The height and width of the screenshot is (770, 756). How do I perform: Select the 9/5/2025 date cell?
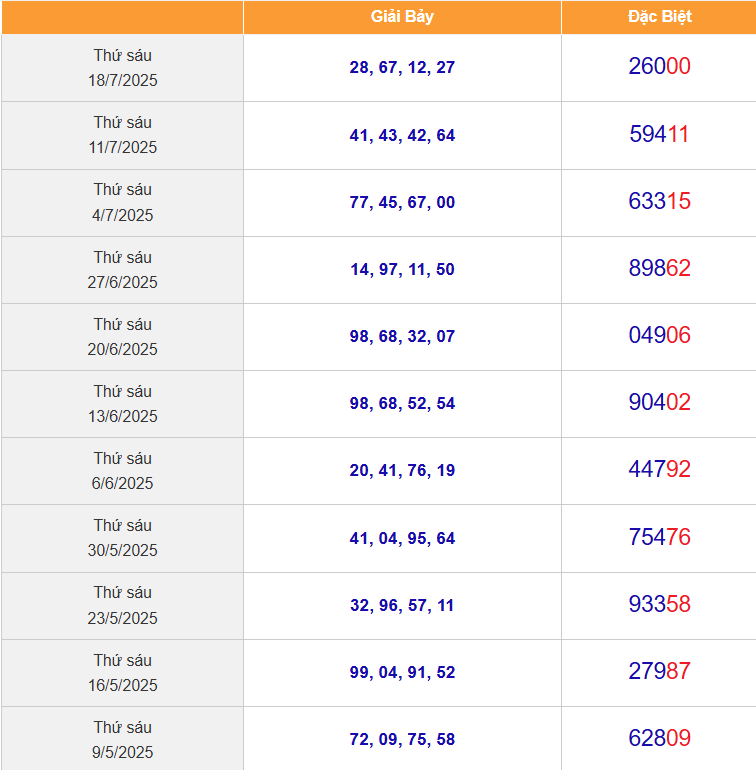(x=122, y=739)
